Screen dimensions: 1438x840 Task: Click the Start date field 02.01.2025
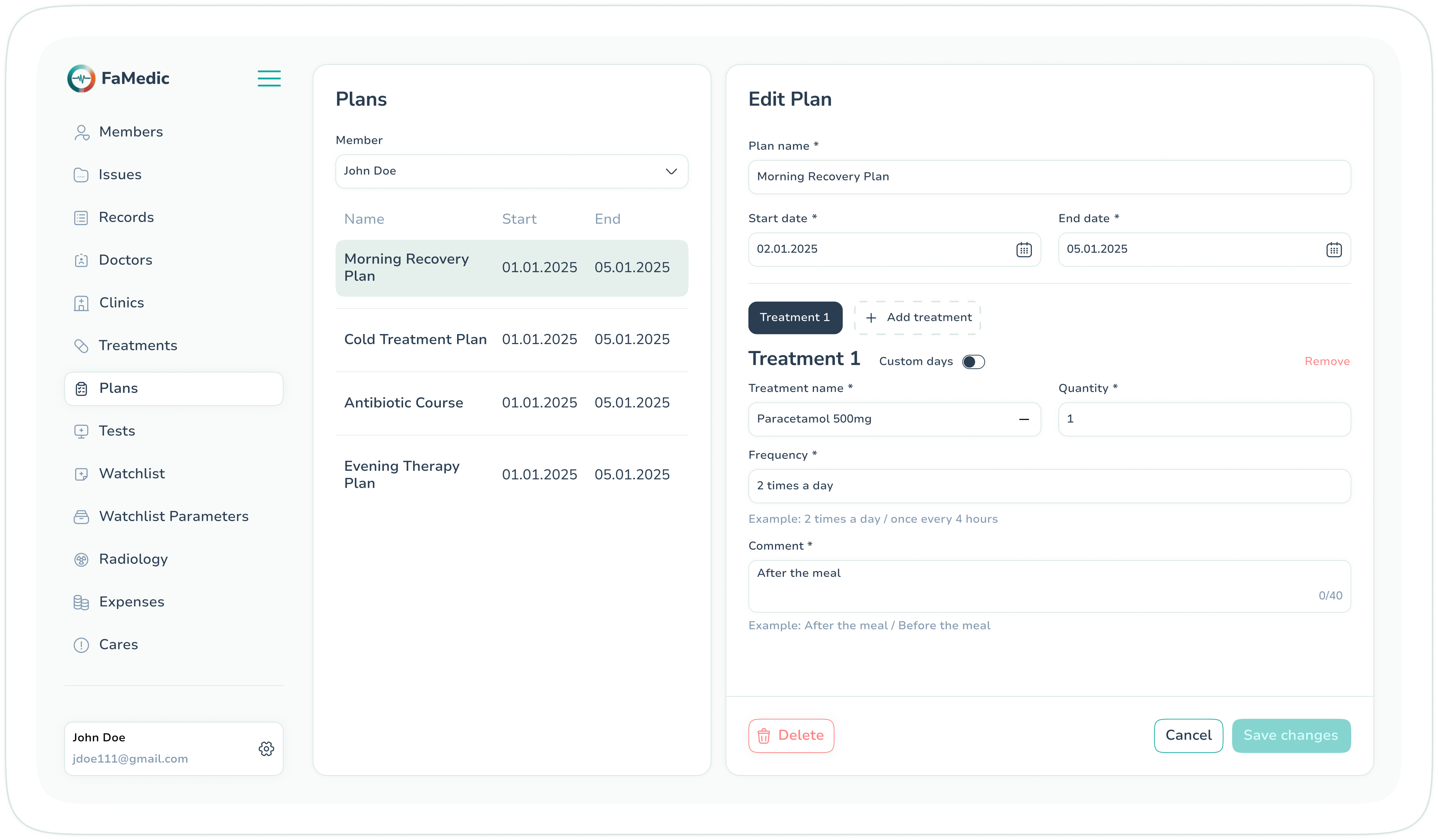894,250
